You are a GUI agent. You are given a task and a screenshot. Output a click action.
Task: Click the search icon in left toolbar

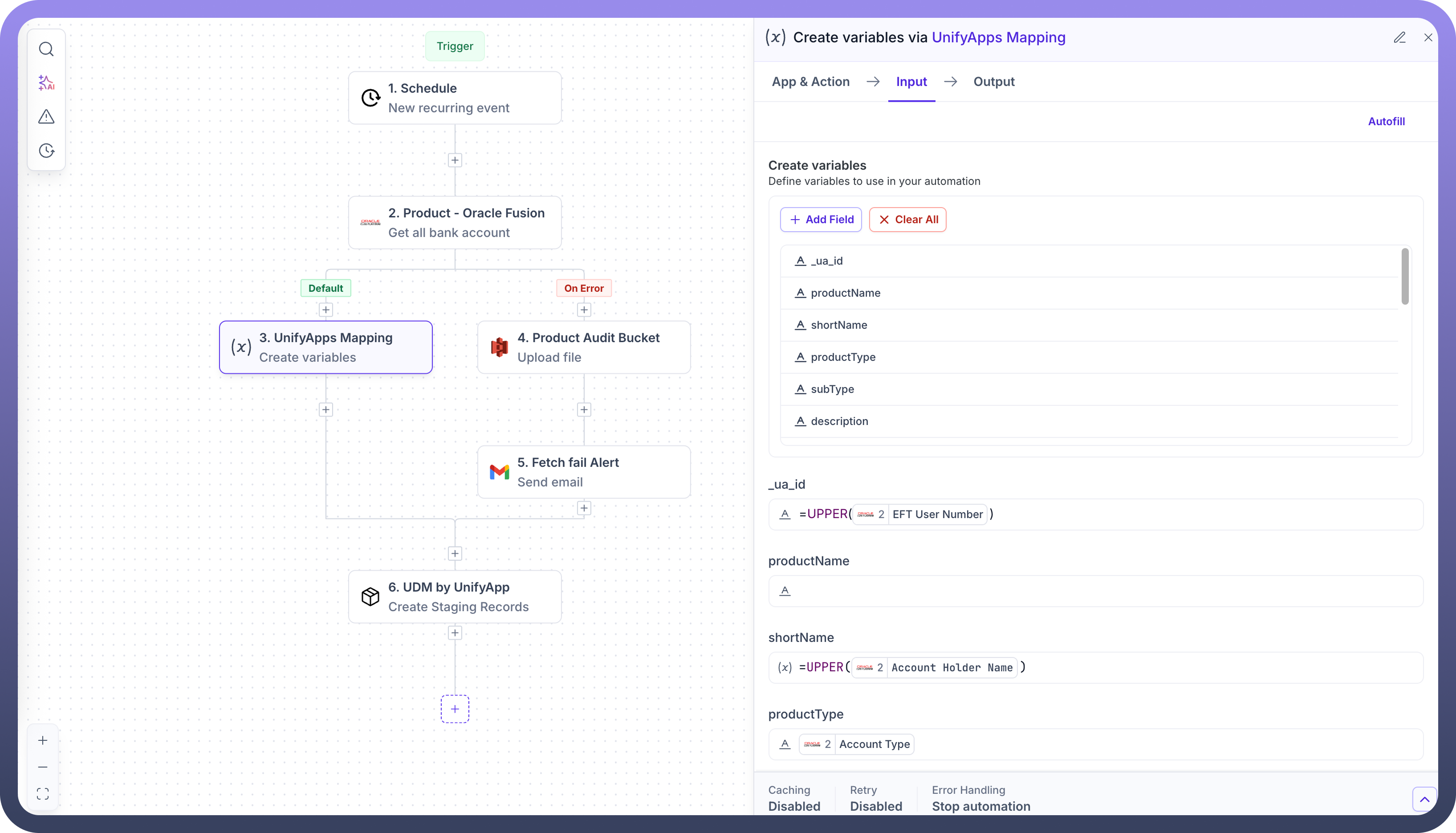pos(46,49)
